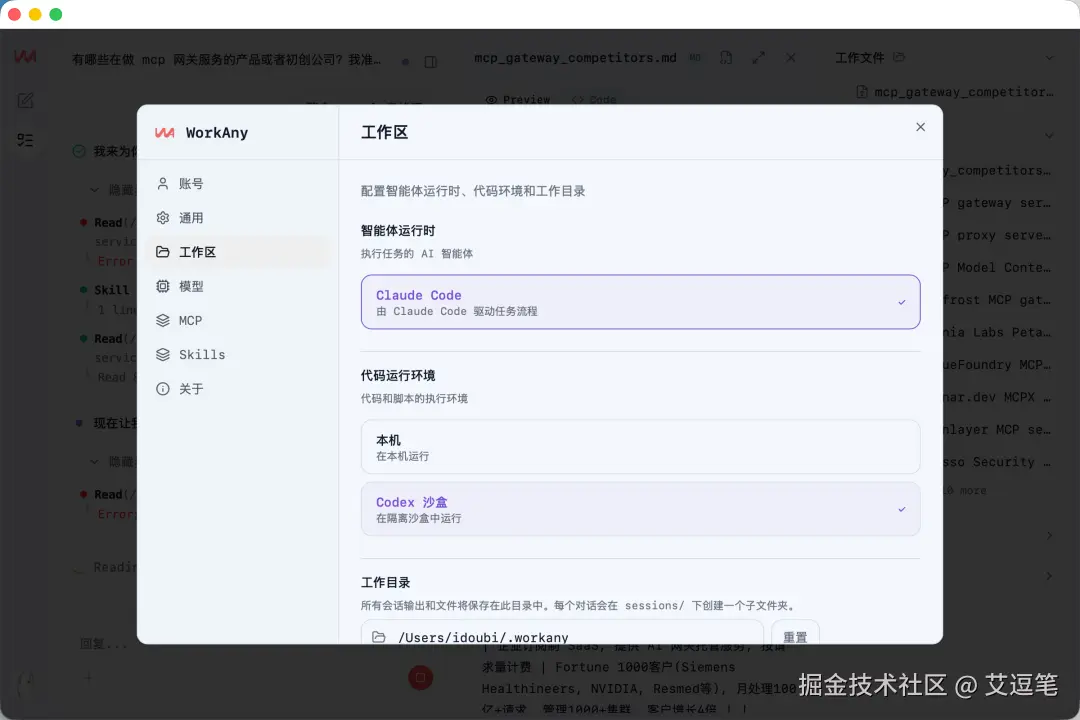The height and width of the screenshot is (720, 1080).
Task: Select the 工作区 workspace settings section
Action: pos(236,252)
